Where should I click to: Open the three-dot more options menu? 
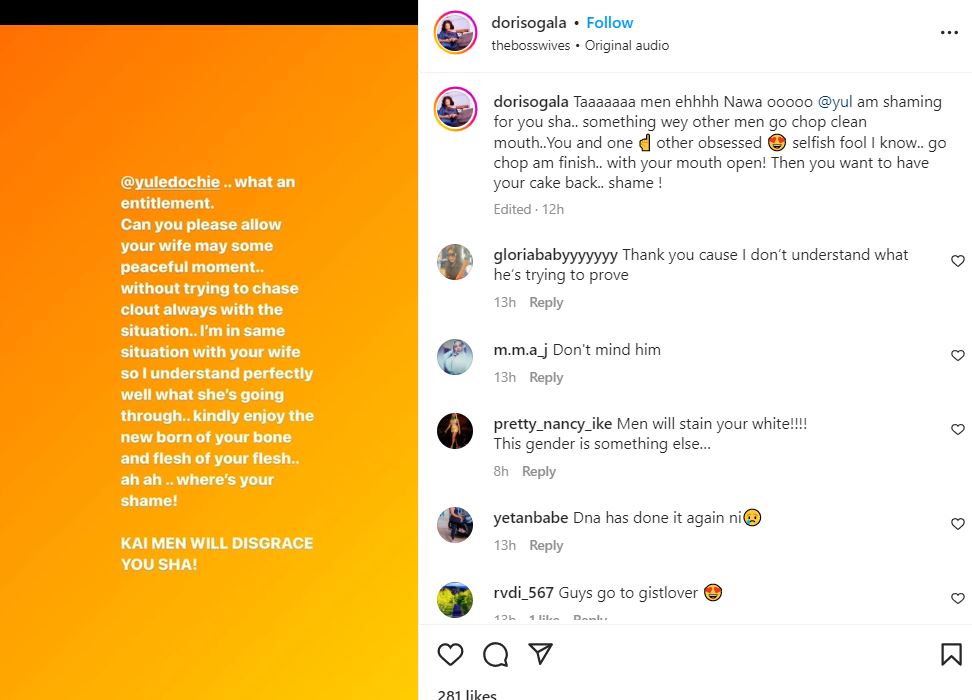pos(949,33)
